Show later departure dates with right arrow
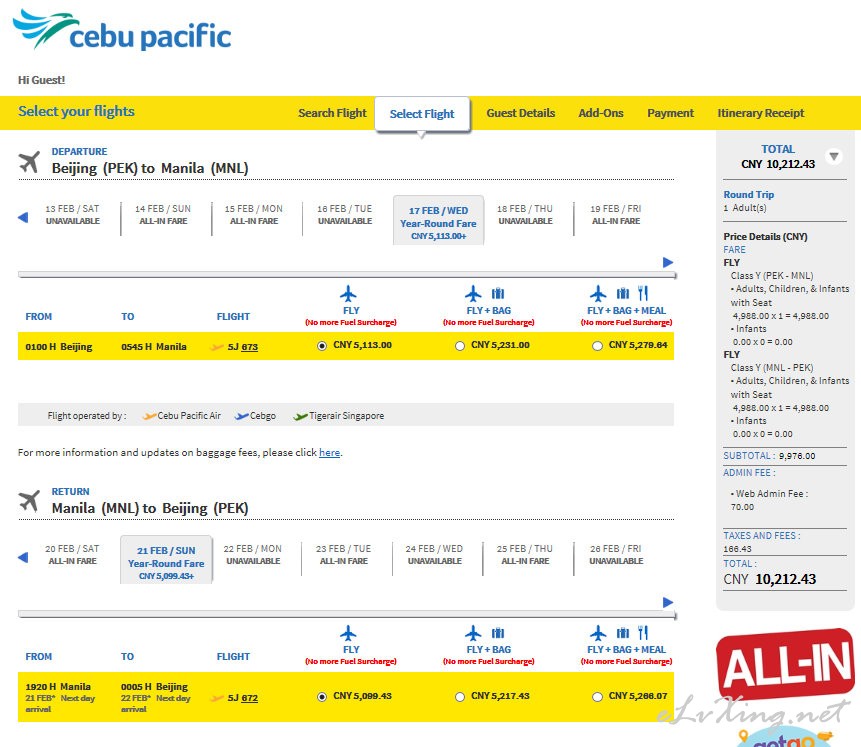The image size is (861, 747). click(668, 263)
